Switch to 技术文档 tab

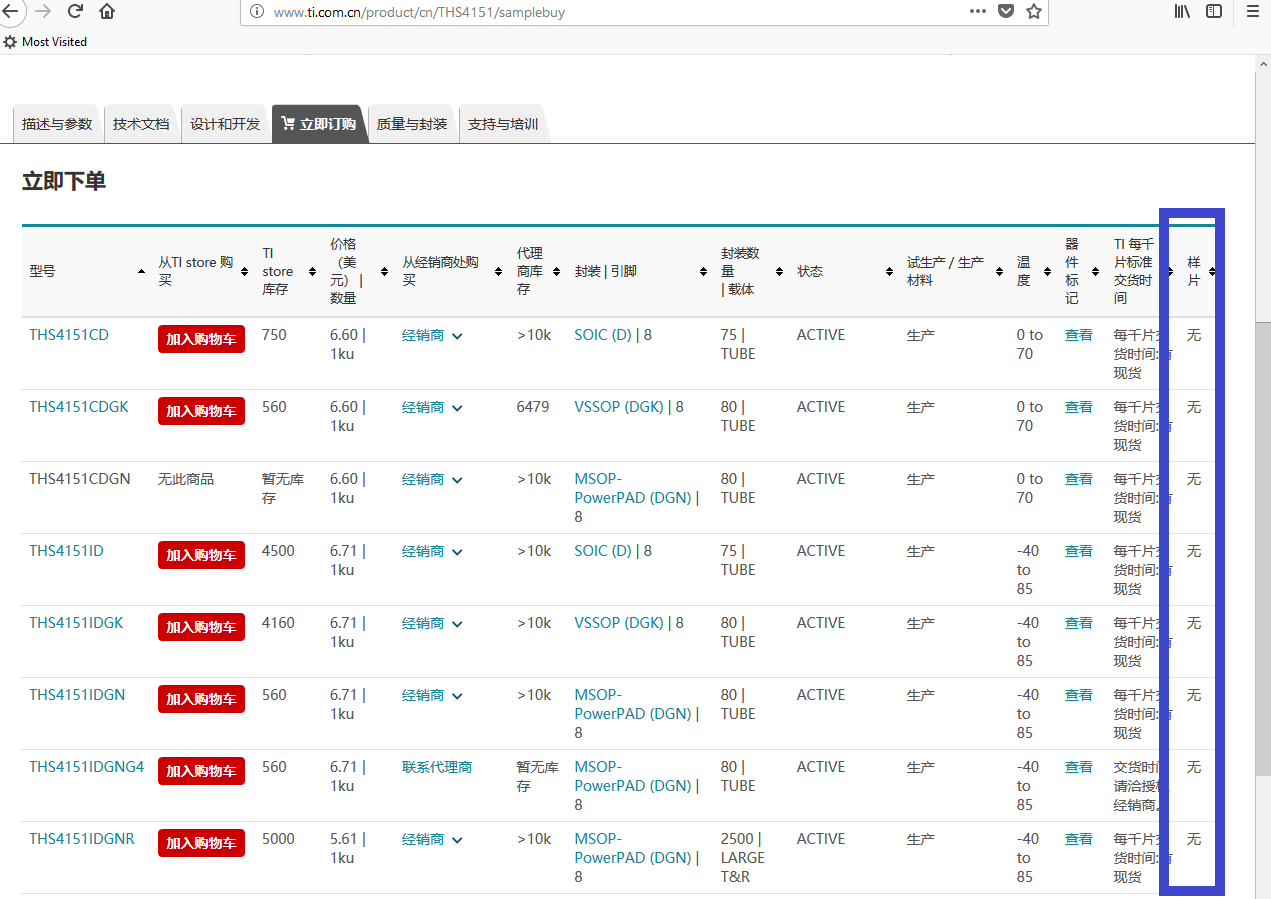141,124
